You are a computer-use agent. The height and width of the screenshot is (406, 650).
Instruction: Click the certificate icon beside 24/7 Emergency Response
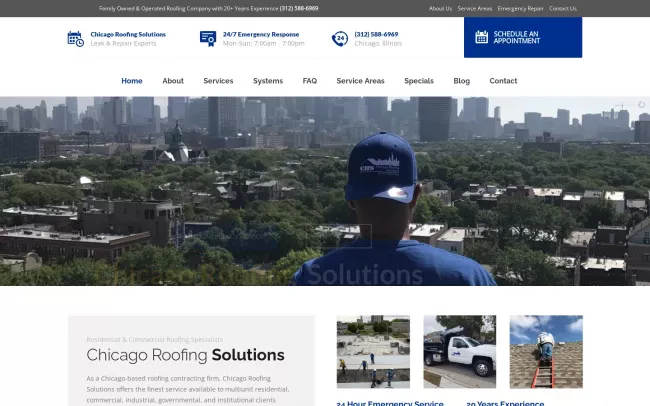[x=208, y=39]
